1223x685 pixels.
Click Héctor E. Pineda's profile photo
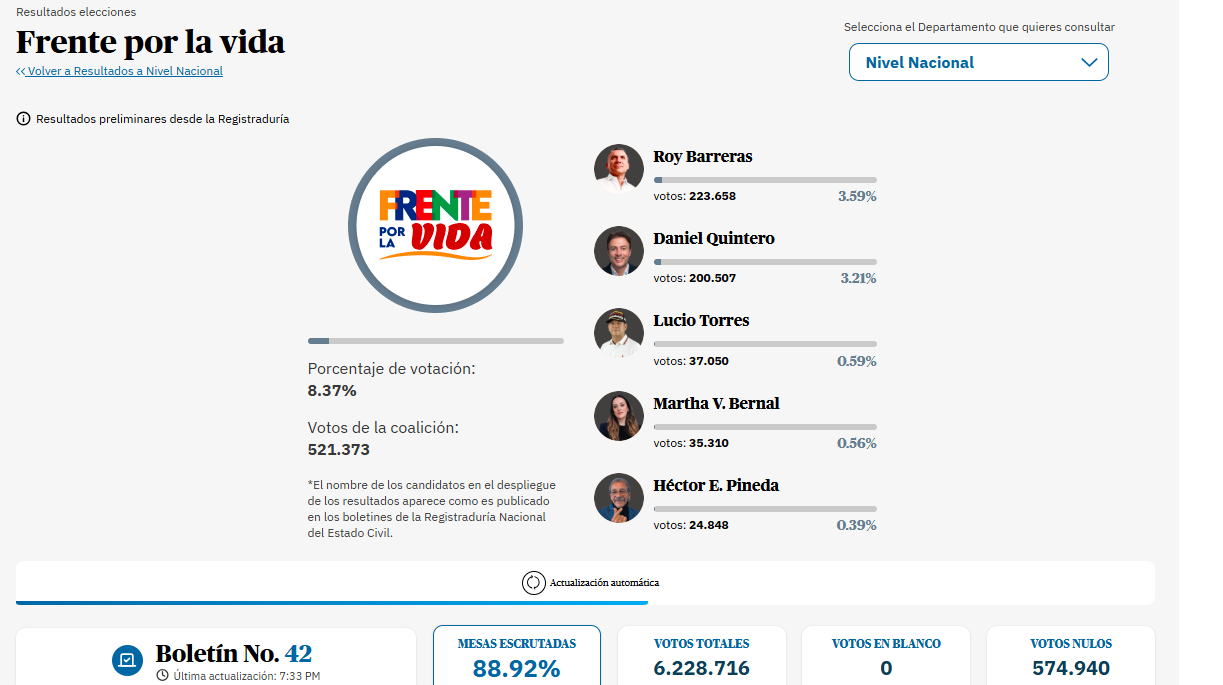(x=618, y=497)
